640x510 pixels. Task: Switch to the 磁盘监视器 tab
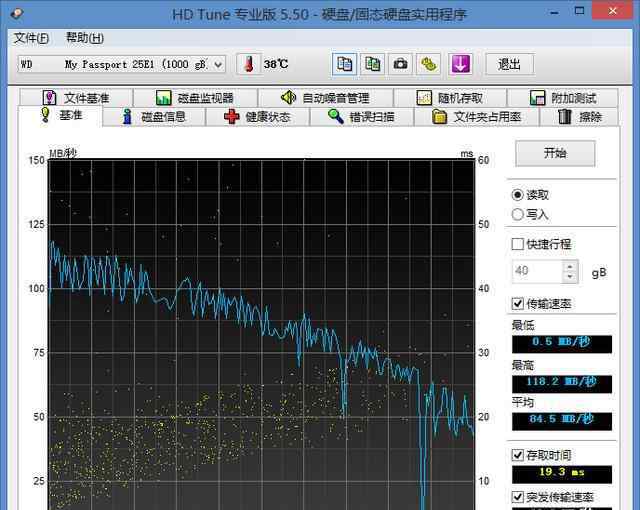(x=195, y=98)
